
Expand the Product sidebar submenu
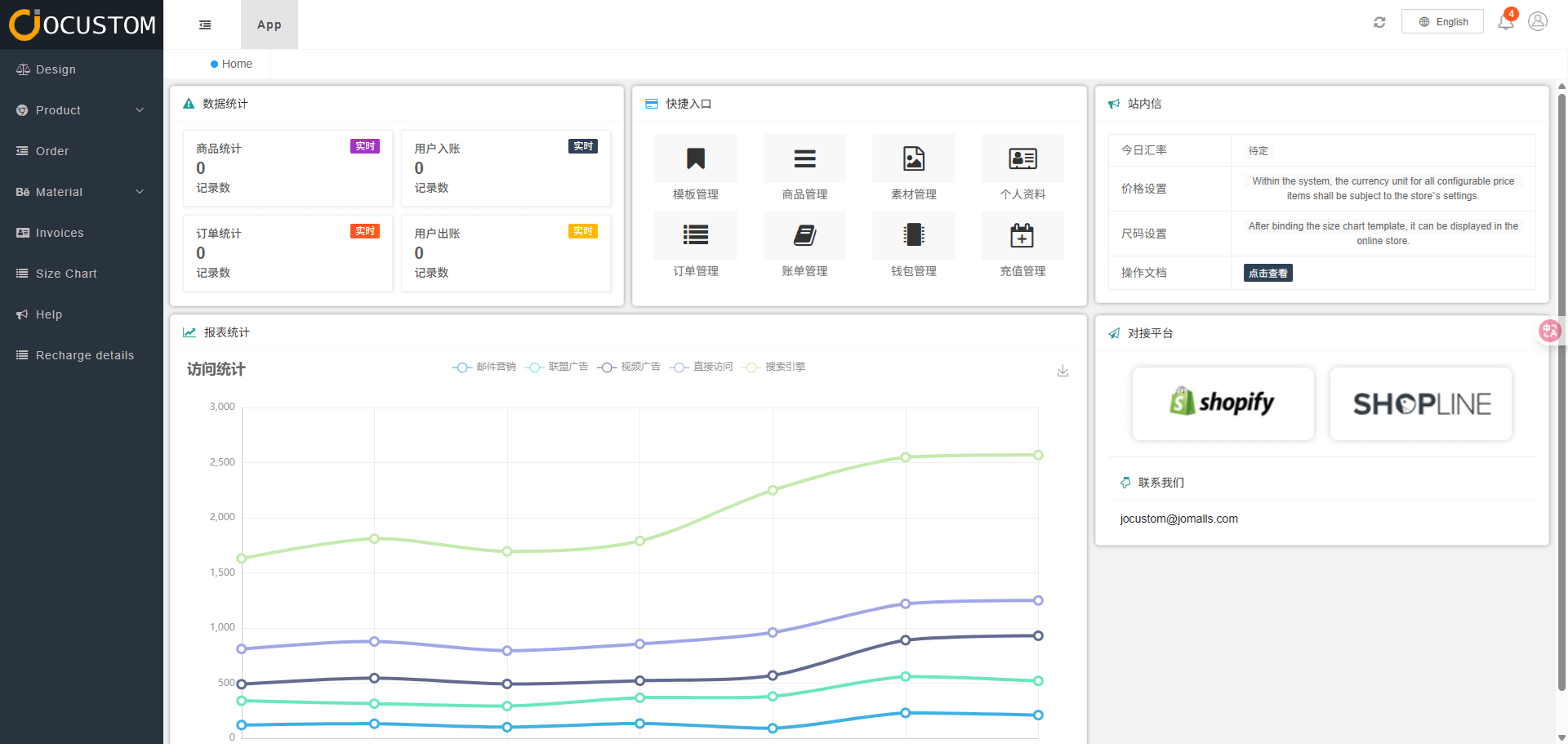tap(82, 110)
